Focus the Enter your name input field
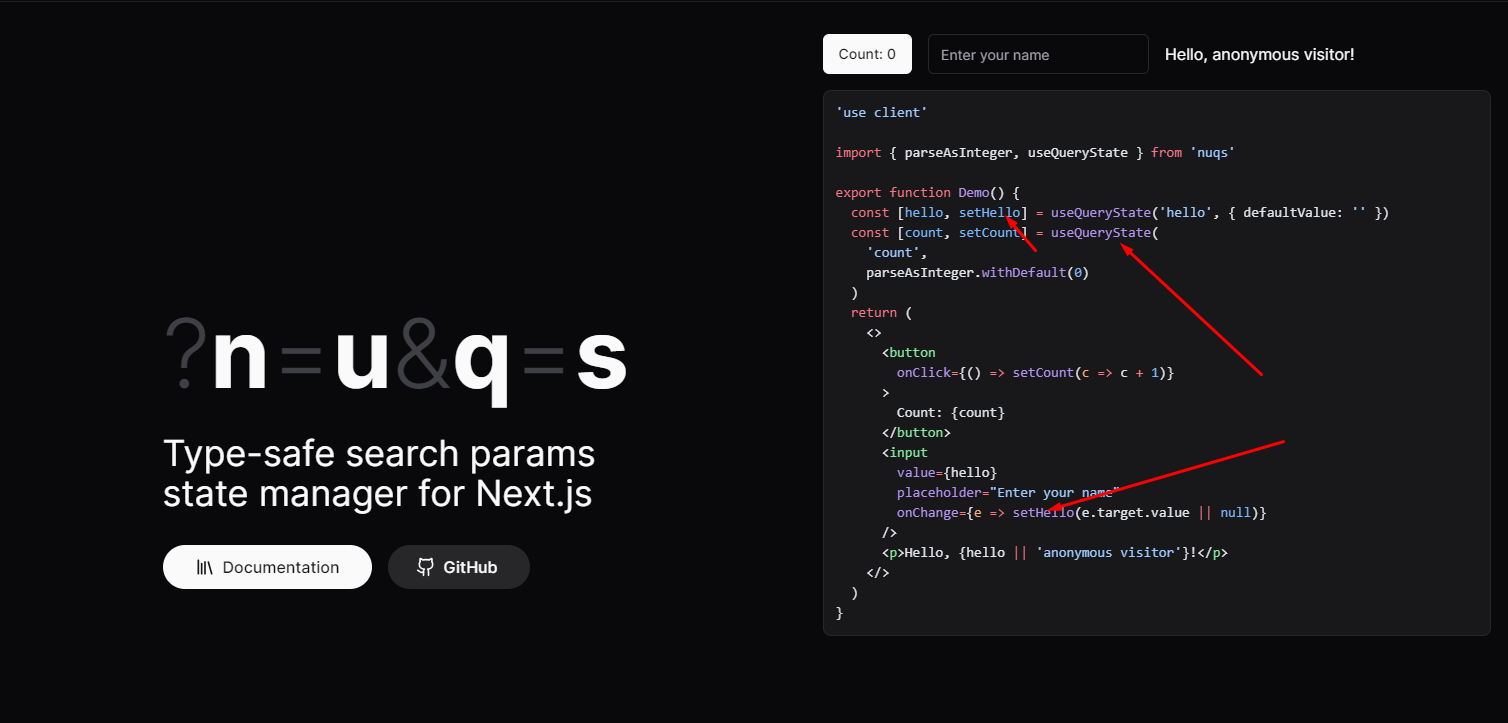 pyautogui.click(x=1038, y=54)
